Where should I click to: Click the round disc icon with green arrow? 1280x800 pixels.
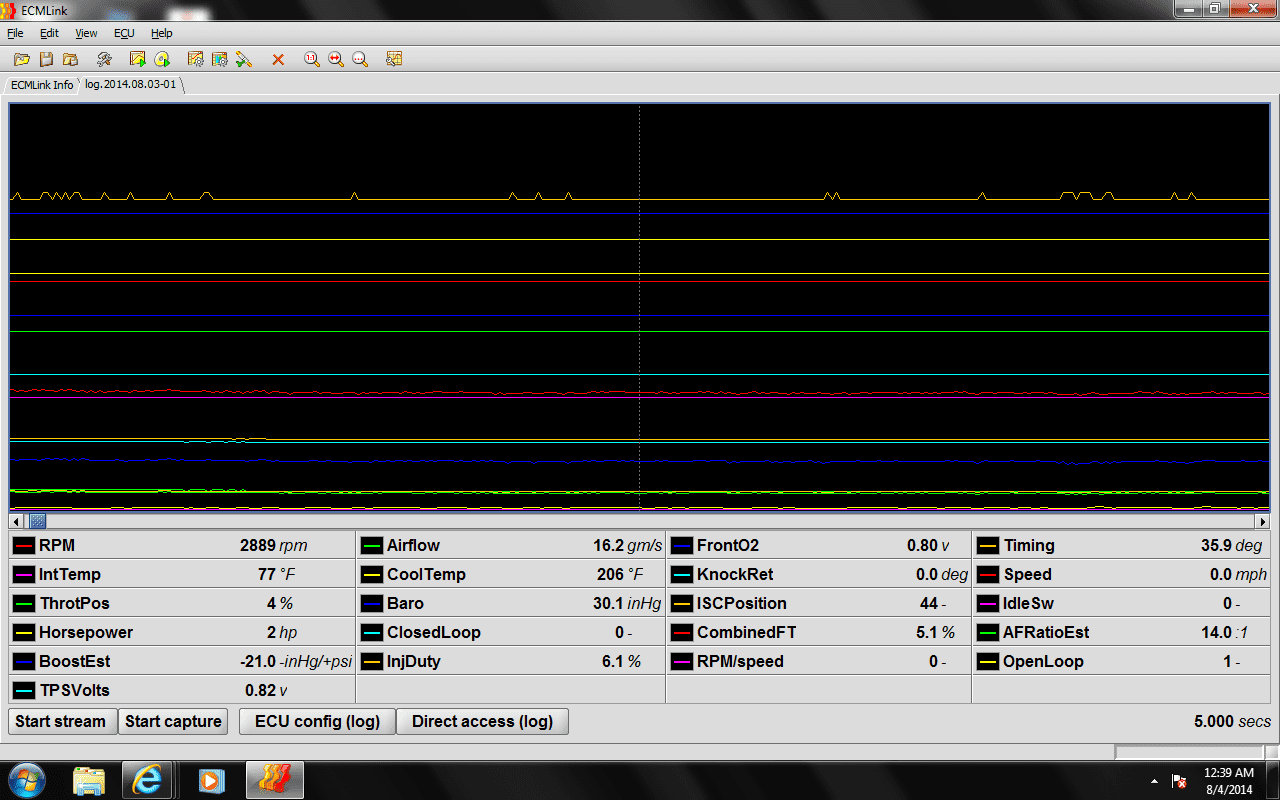click(162, 60)
